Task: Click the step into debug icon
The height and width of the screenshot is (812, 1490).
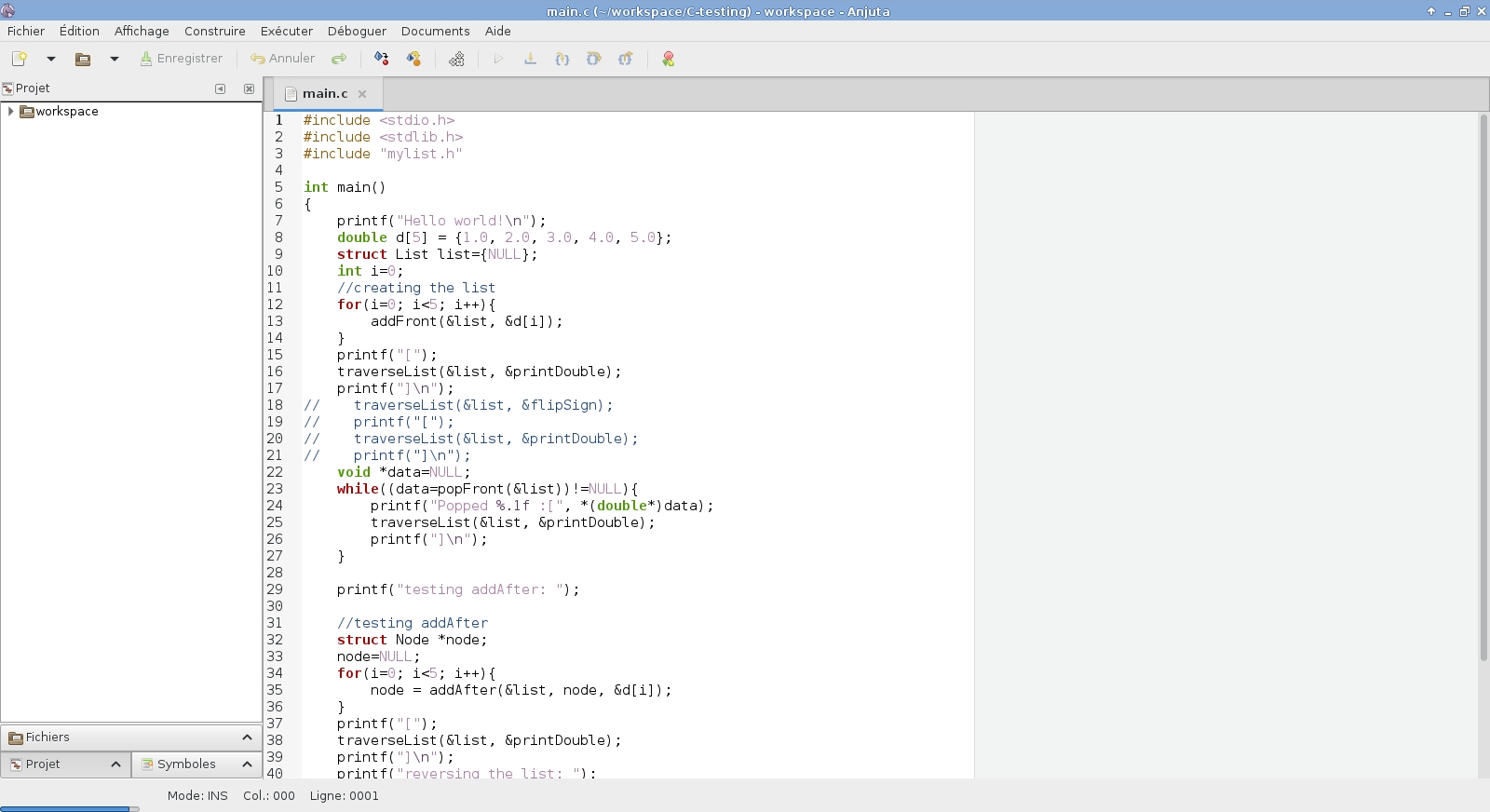Action: point(562,59)
